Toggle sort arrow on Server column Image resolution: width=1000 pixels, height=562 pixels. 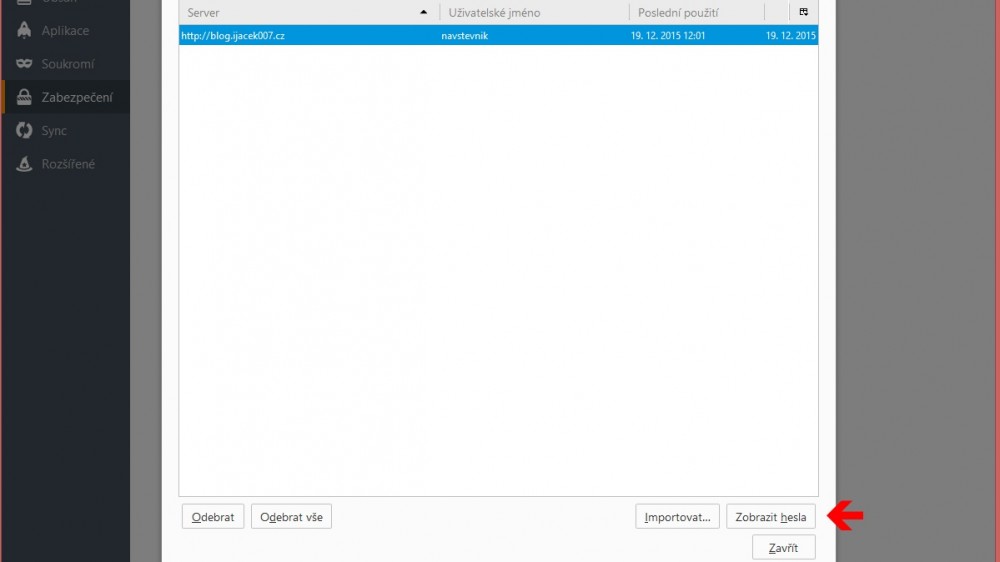424,12
